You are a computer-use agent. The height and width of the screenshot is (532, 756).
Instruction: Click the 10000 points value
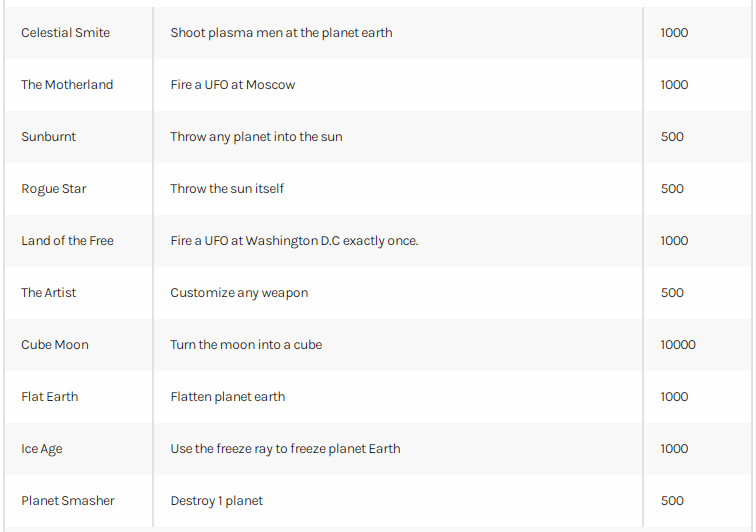click(678, 345)
